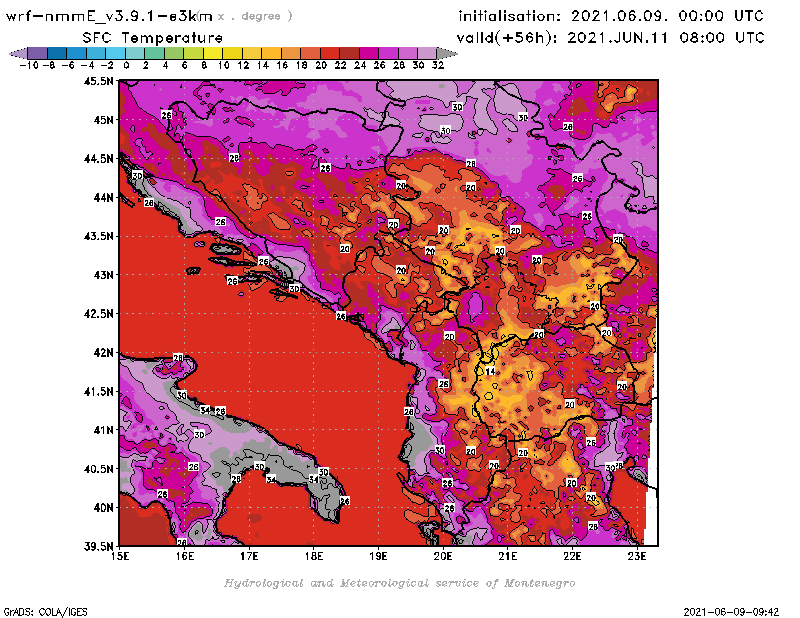The width and height of the screenshot is (800, 618).
Task: Click the 'GrADS: COLA/IGES' footer text
Action: 46,612
